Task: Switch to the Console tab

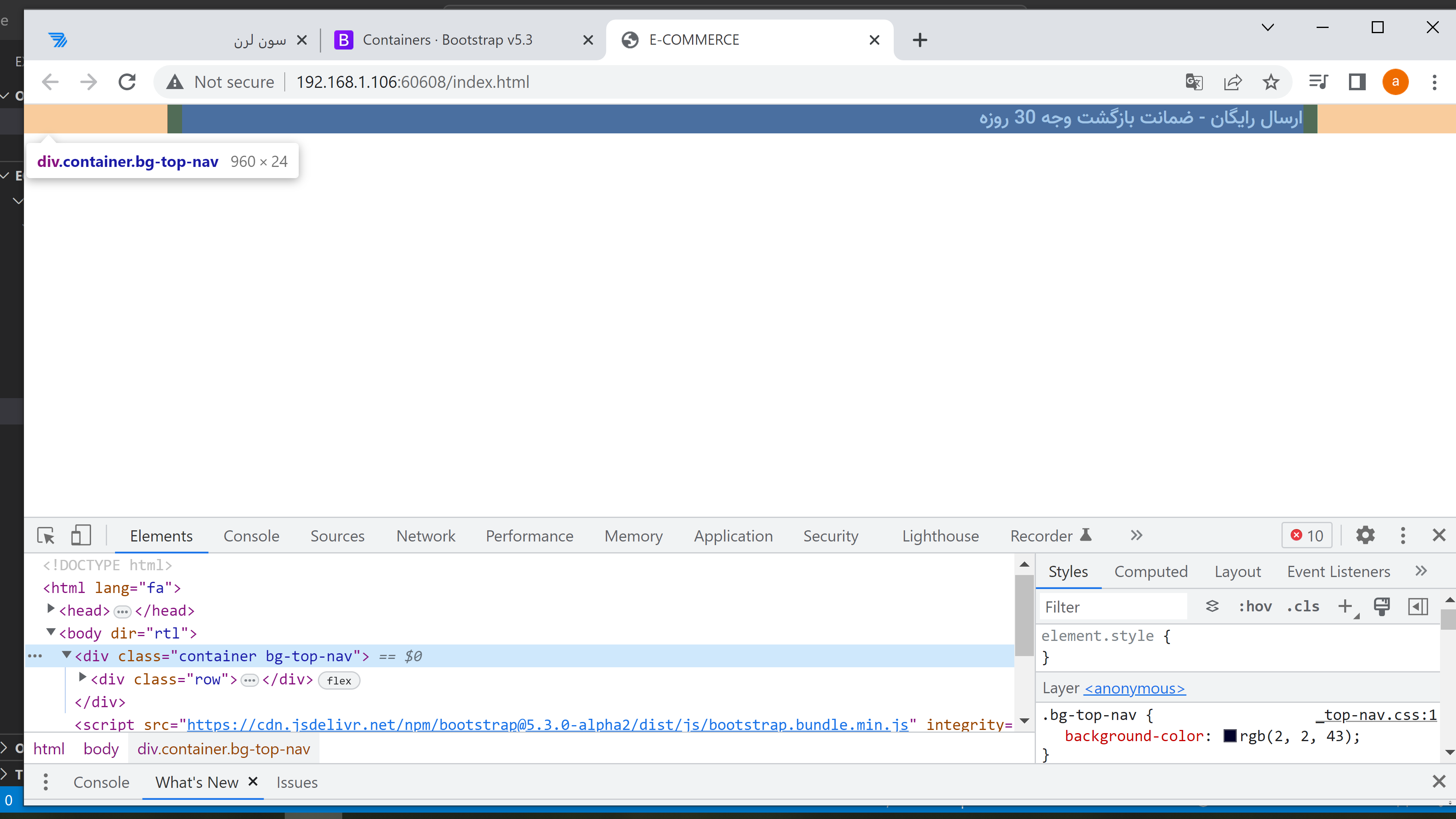Action: click(252, 535)
